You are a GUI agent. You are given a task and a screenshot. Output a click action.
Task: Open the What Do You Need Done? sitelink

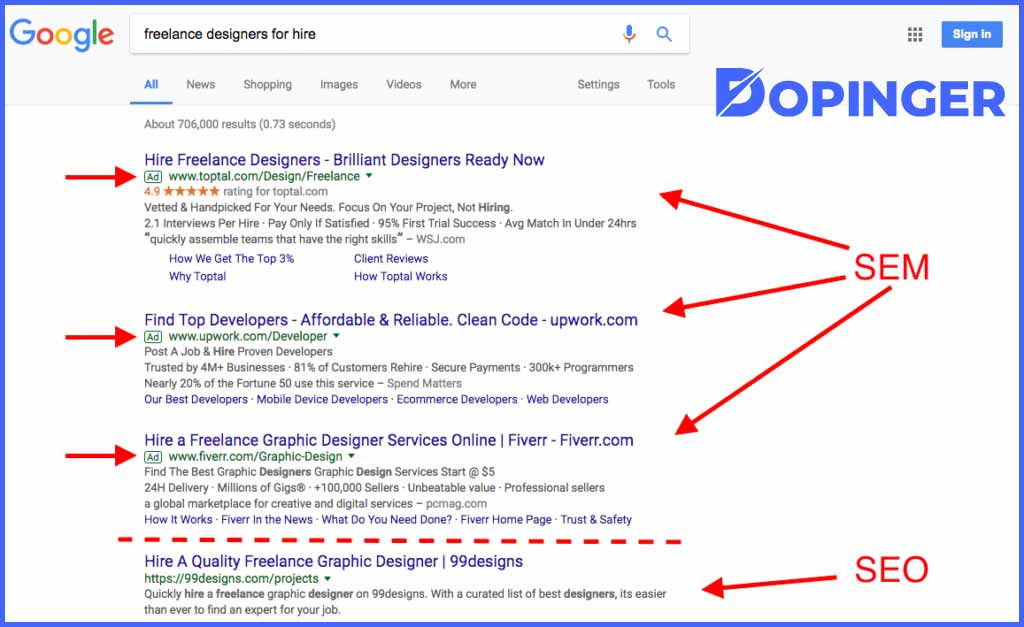click(387, 519)
